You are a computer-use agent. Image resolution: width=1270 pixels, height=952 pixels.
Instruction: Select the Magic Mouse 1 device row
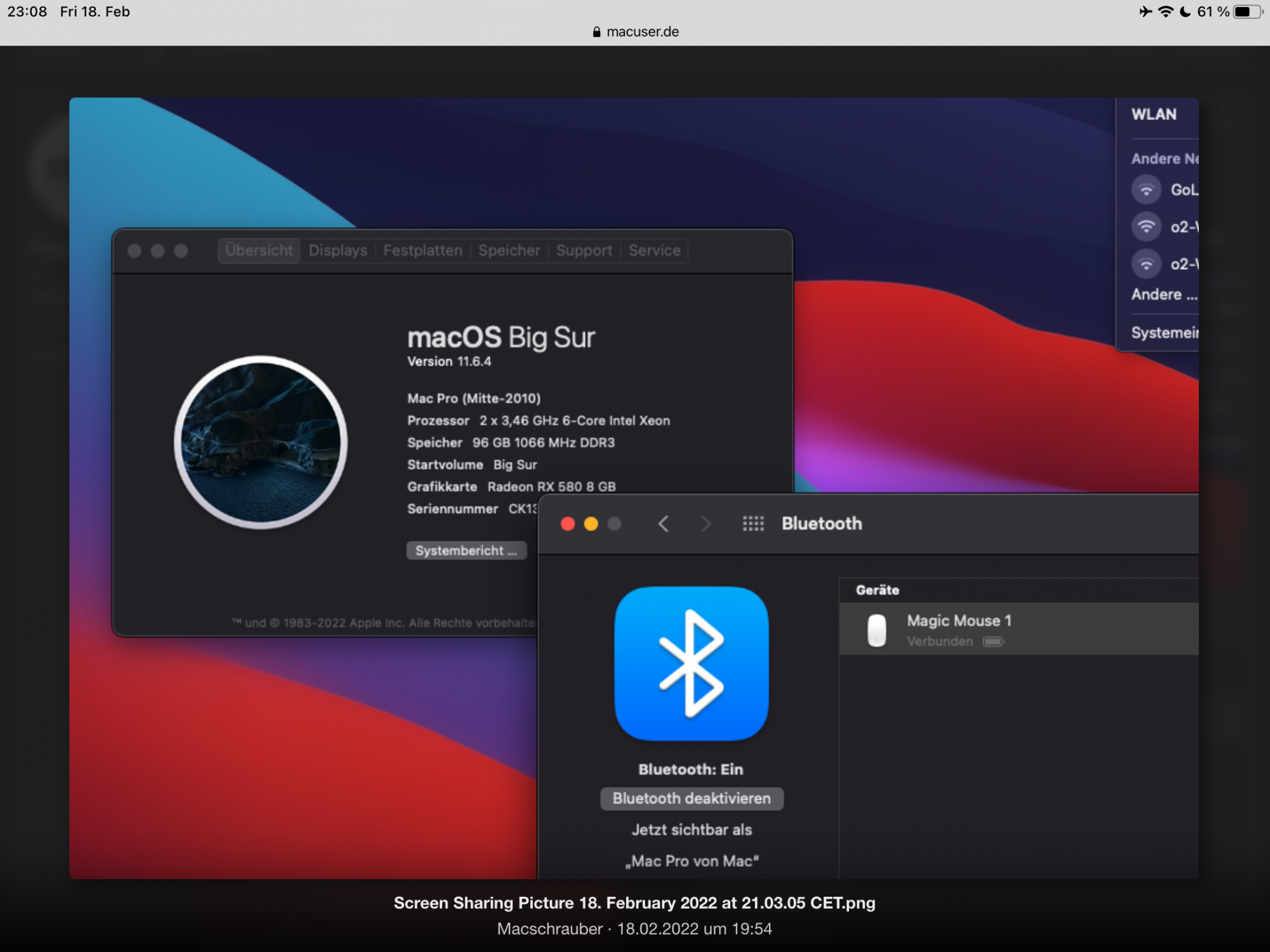[1019, 629]
